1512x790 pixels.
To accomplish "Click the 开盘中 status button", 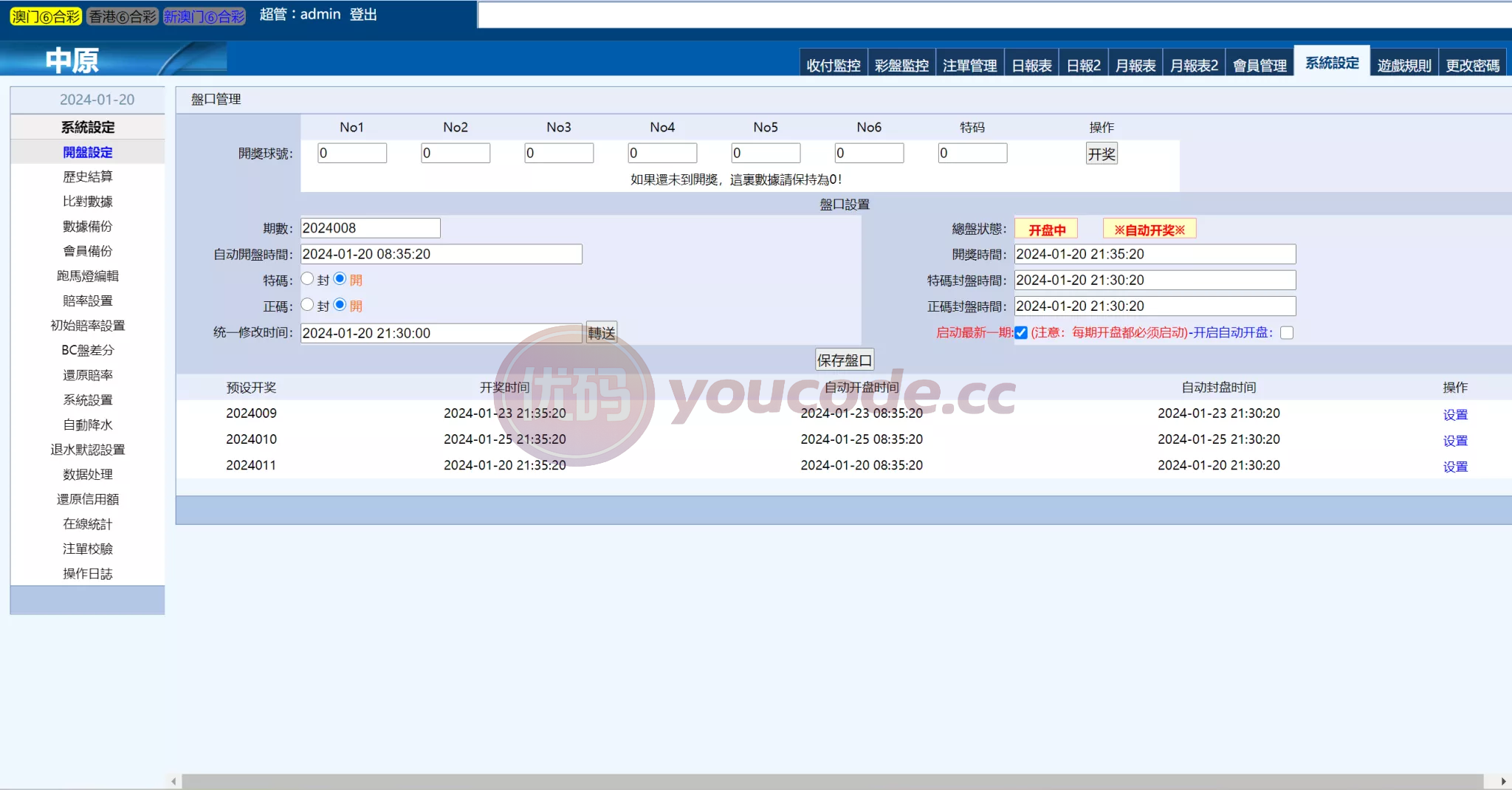I will pyautogui.click(x=1046, y=230).
